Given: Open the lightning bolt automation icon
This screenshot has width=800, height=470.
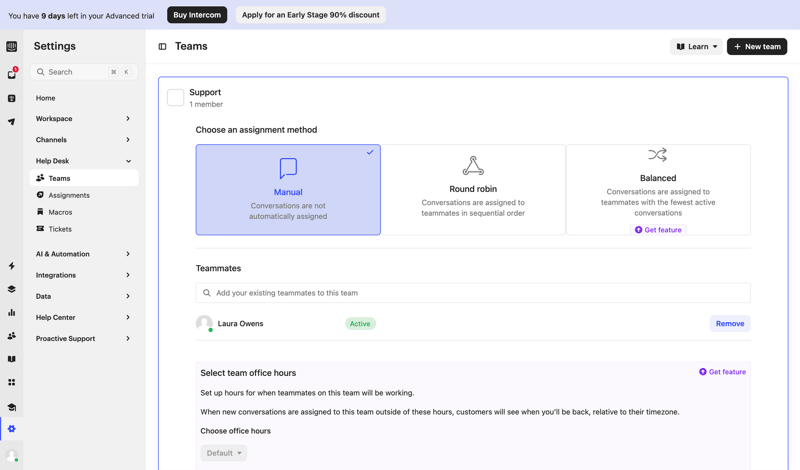Looking at the screenshot, I should (11, 265).
